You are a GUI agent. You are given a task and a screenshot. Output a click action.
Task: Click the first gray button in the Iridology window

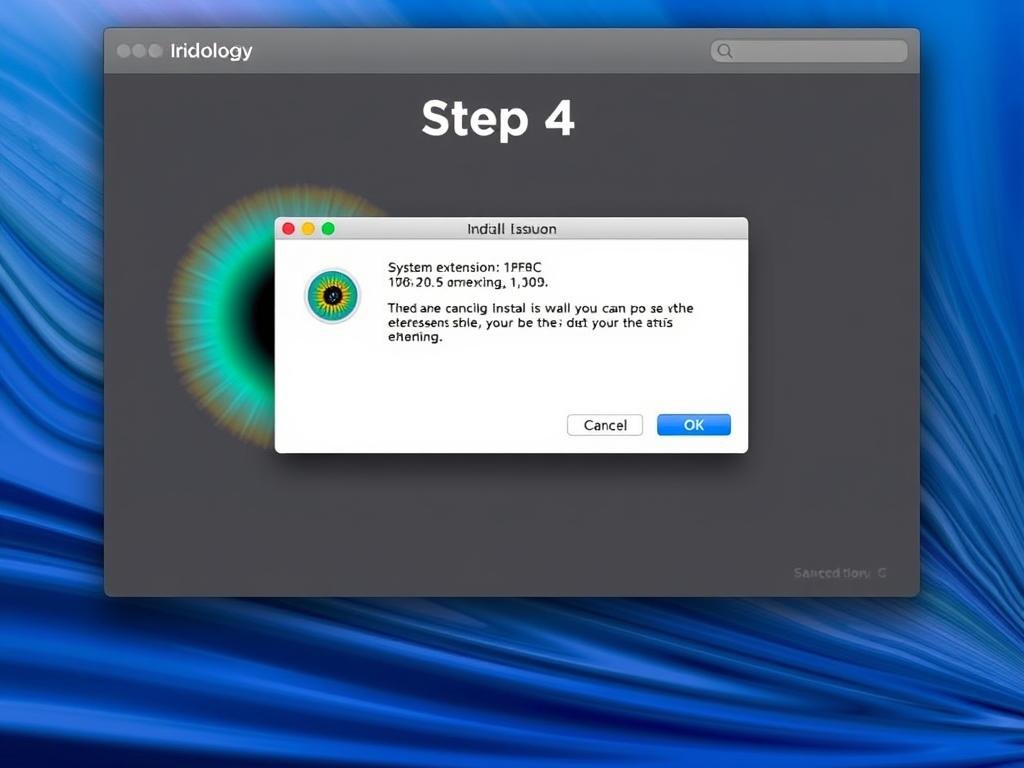pos(124,51)
